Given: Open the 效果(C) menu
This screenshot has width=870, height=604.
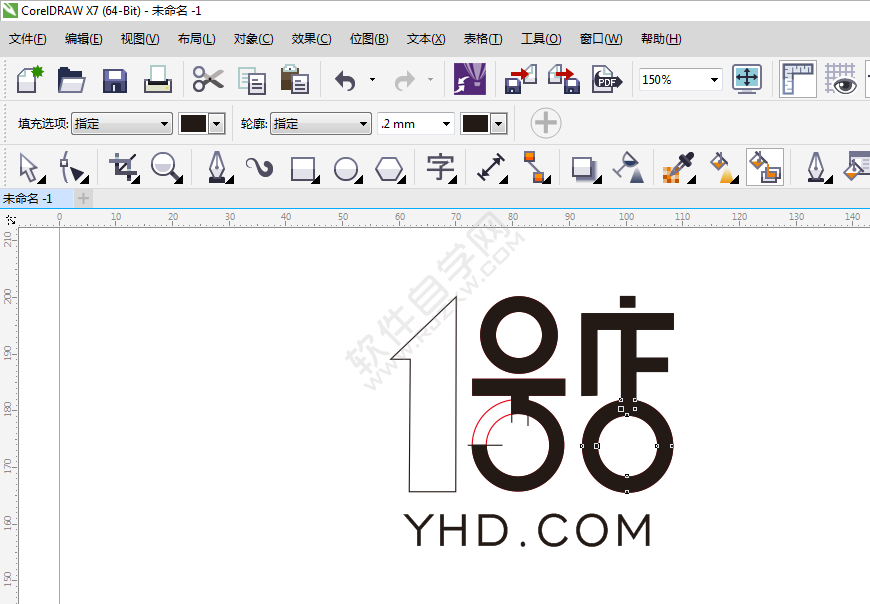Looking at the screenshot, I should point(311,39).
